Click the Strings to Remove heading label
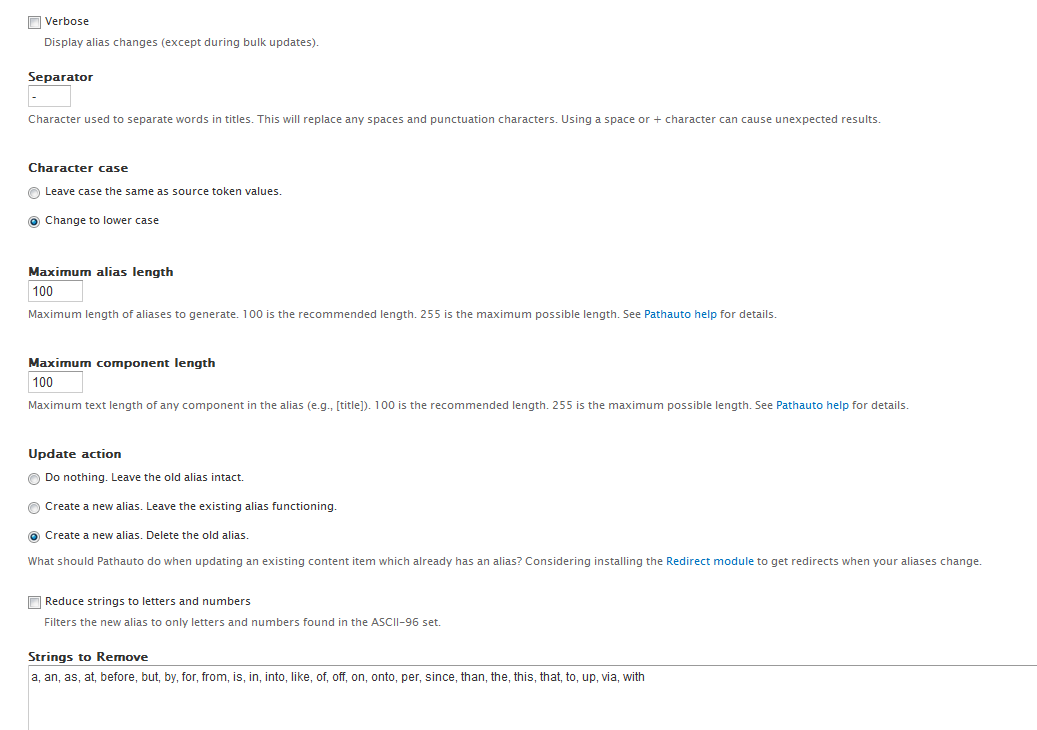 point(88,657)
